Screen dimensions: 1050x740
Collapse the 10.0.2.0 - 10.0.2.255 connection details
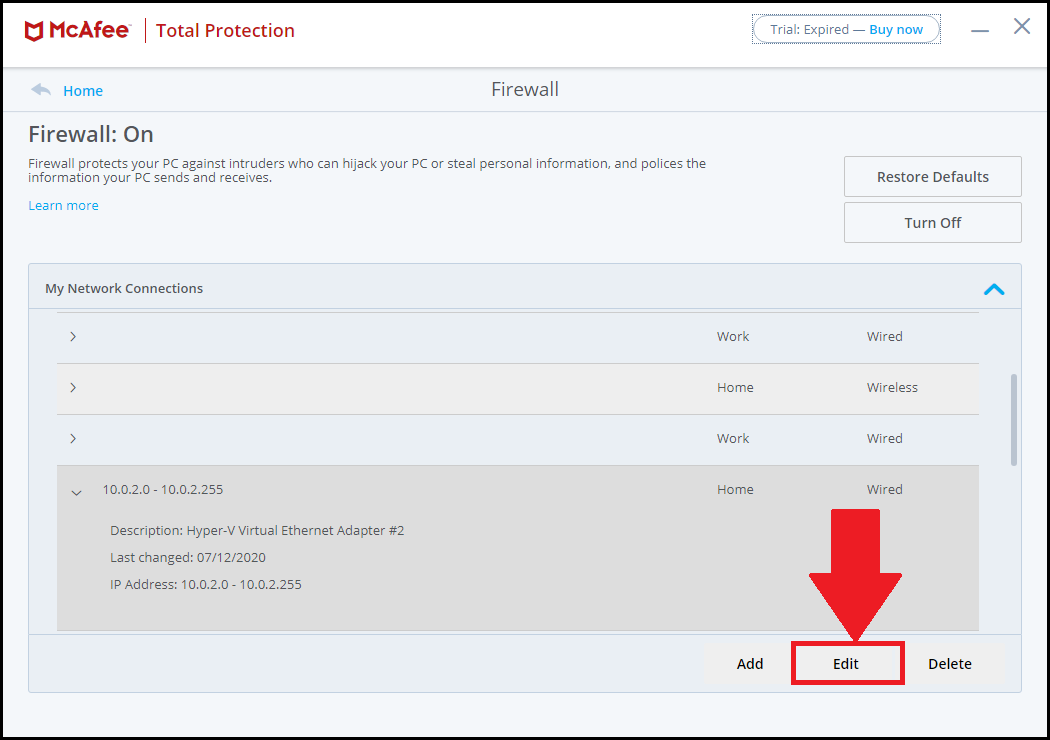pyautogui.click(x=76, y=491)
